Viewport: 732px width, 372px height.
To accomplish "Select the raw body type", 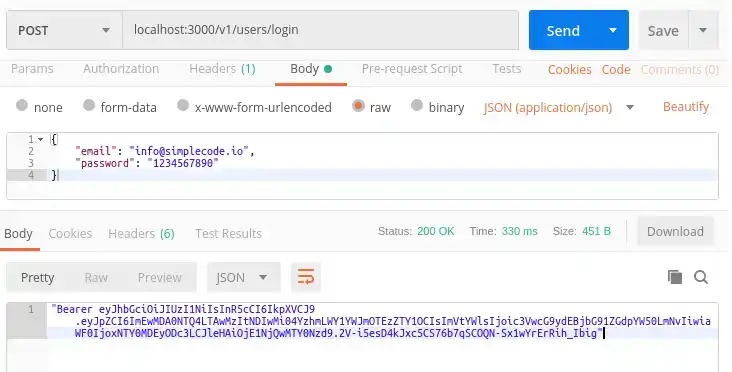I will point(358,105).
